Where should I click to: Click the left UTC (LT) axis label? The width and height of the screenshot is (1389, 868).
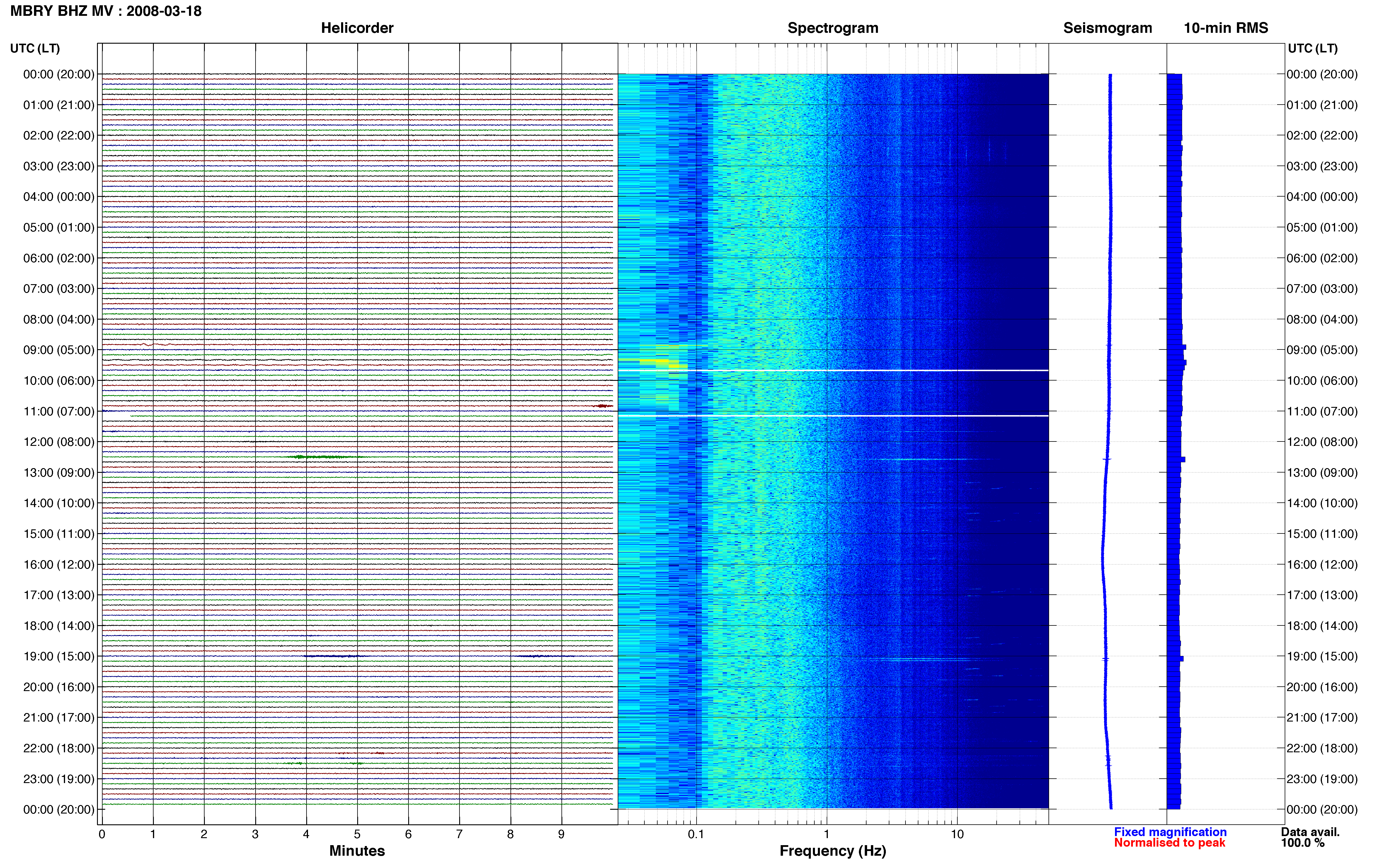[x=35, y=48]
